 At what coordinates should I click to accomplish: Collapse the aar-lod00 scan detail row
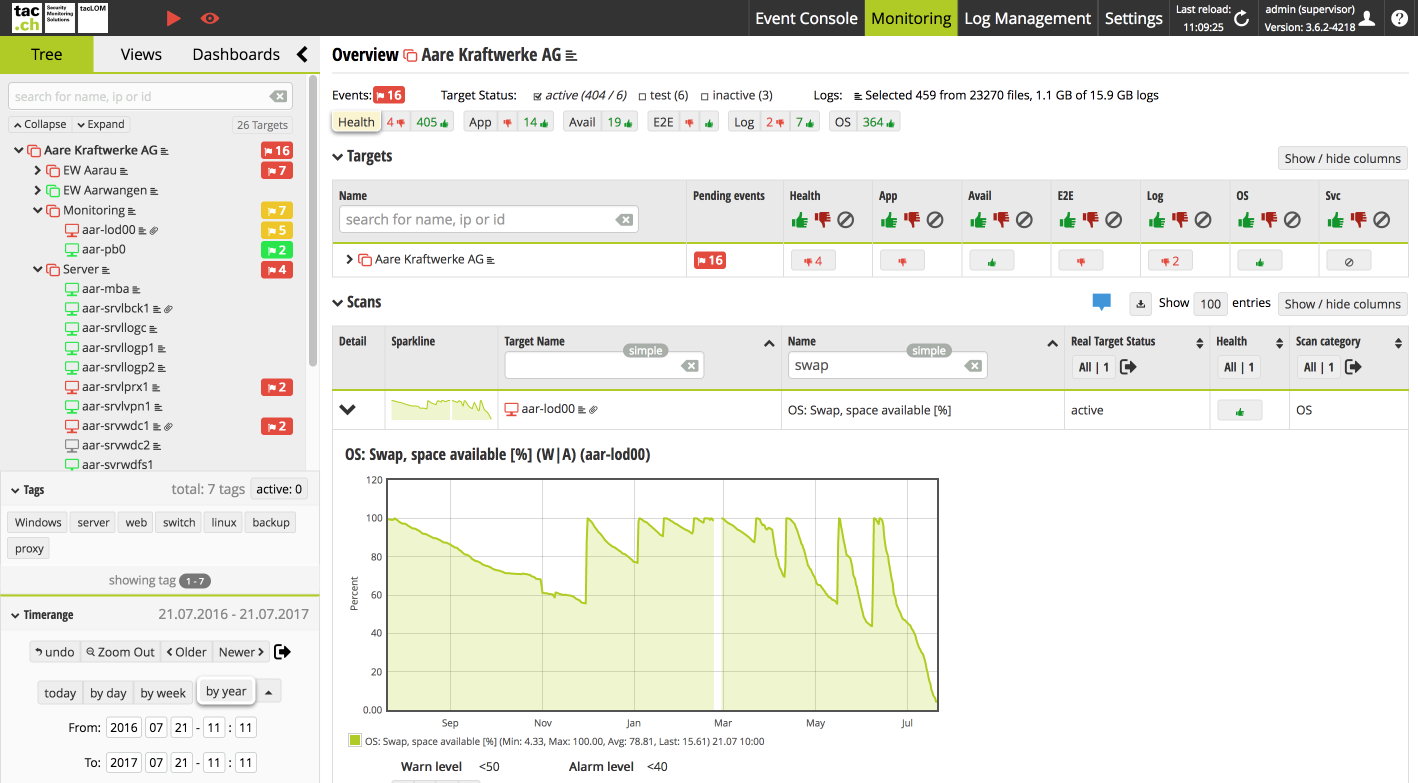coord(348,409)
